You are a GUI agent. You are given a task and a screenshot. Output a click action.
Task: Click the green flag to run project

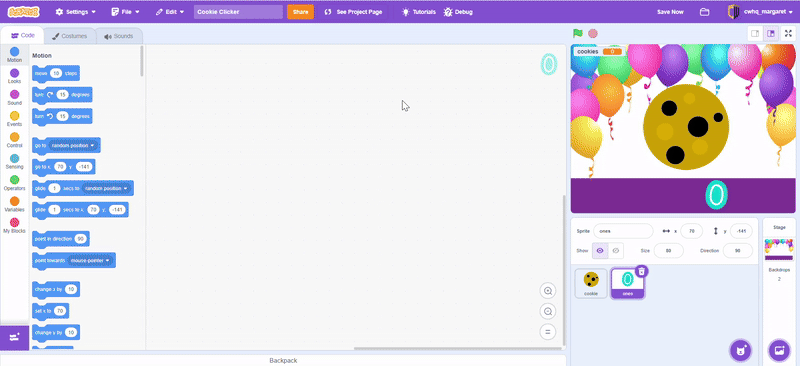[578, 33]
